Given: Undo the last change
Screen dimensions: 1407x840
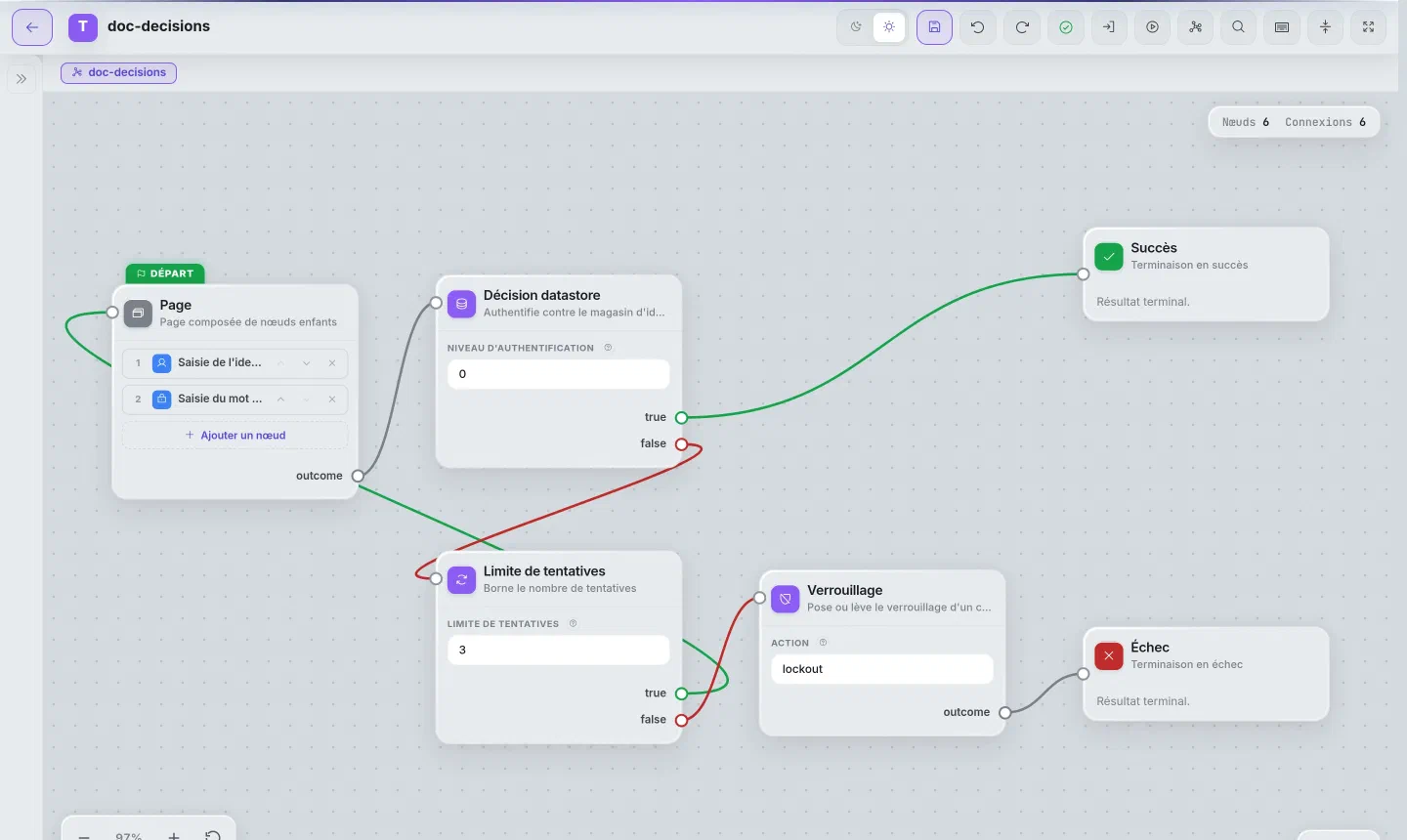Looking at the screenshot, I should pyautogui.click(x=978, y=27).
